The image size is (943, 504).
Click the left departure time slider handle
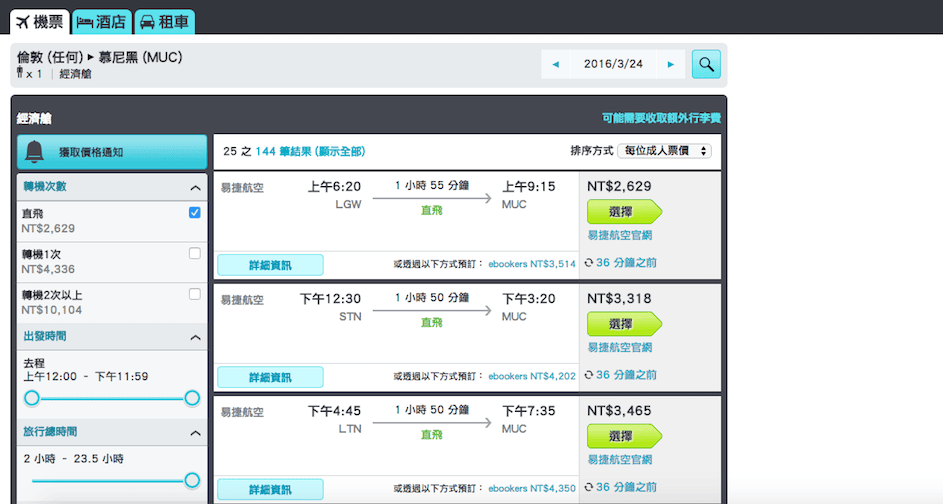click(x=32, y=398)
